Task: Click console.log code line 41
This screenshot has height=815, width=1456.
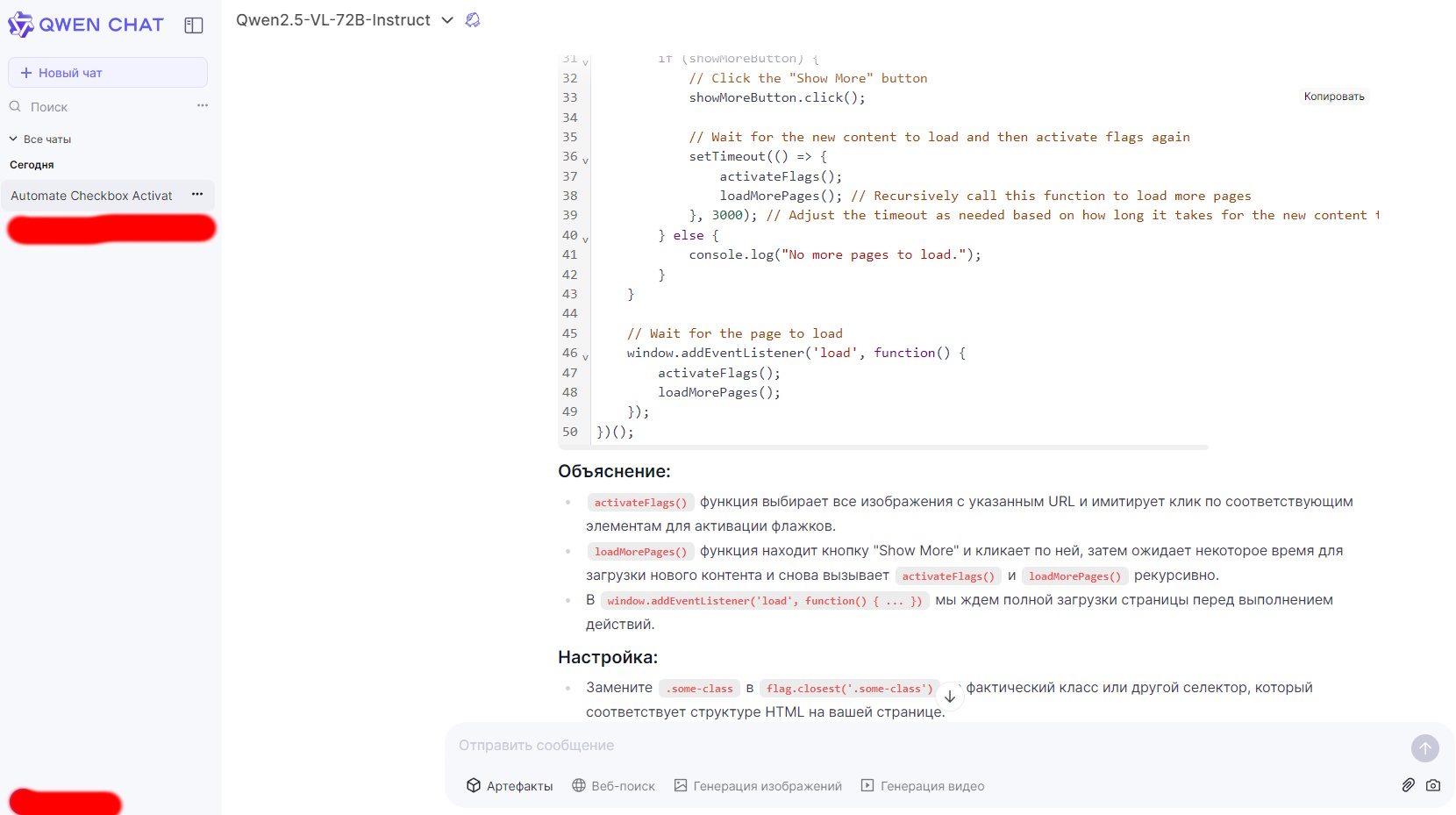Action: 835,255
